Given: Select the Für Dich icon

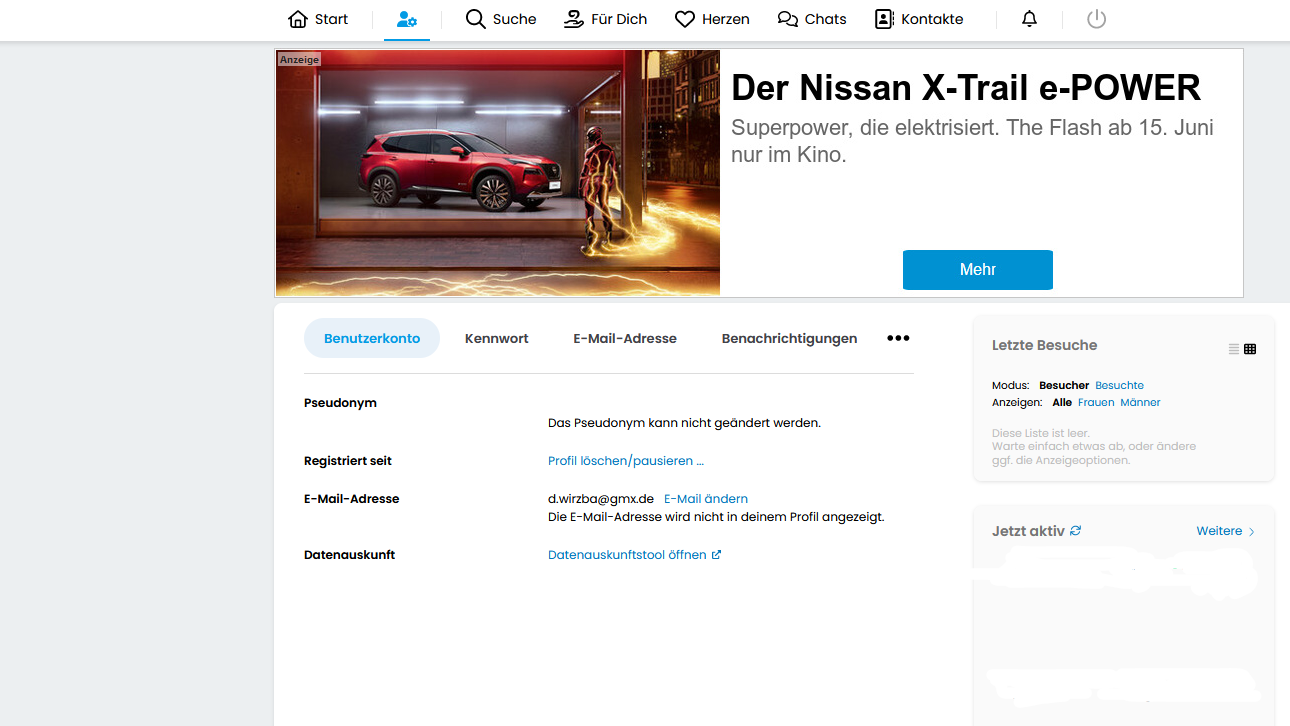Looking at the screenshot, I should 573,18.
